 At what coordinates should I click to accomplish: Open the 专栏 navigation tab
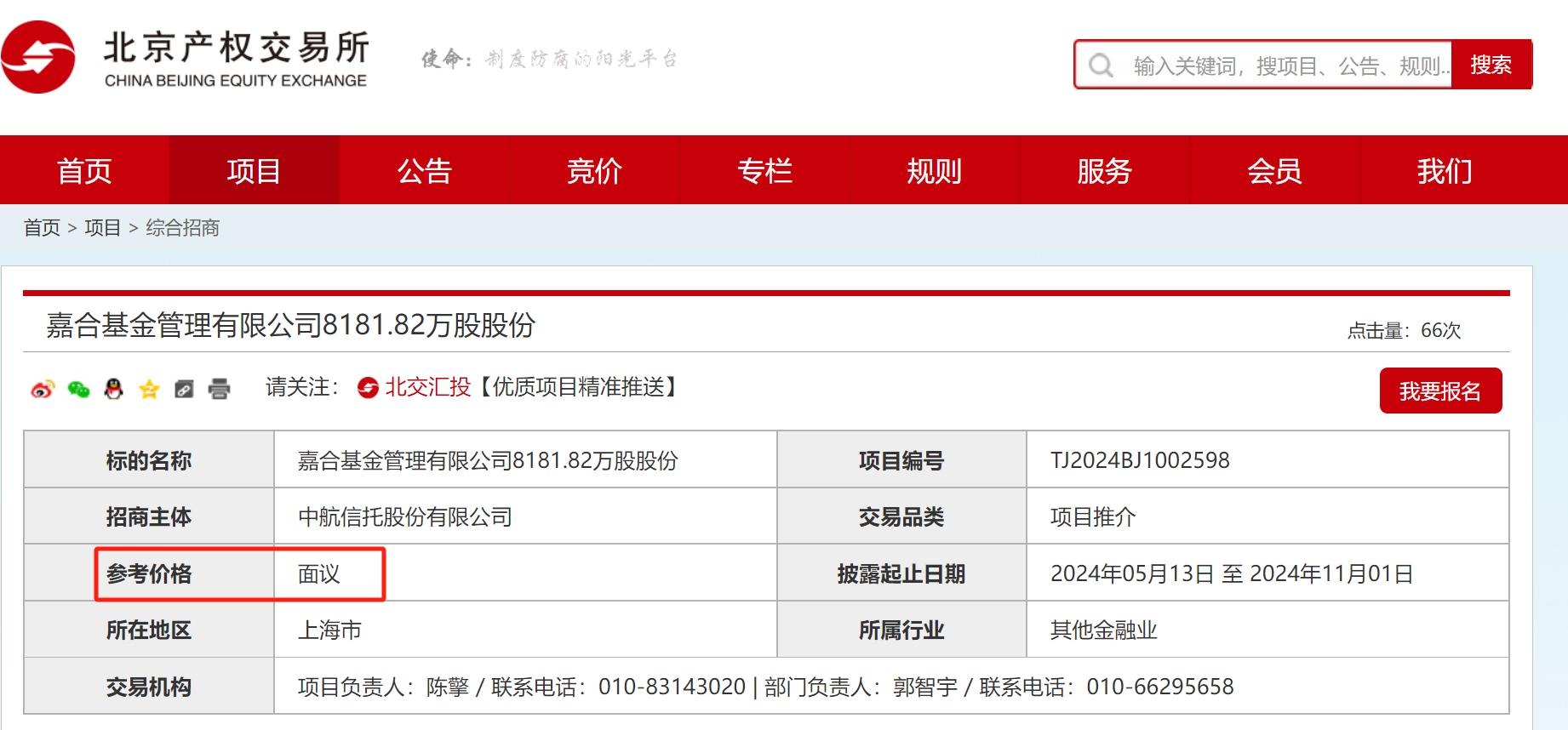click(764, 170)
